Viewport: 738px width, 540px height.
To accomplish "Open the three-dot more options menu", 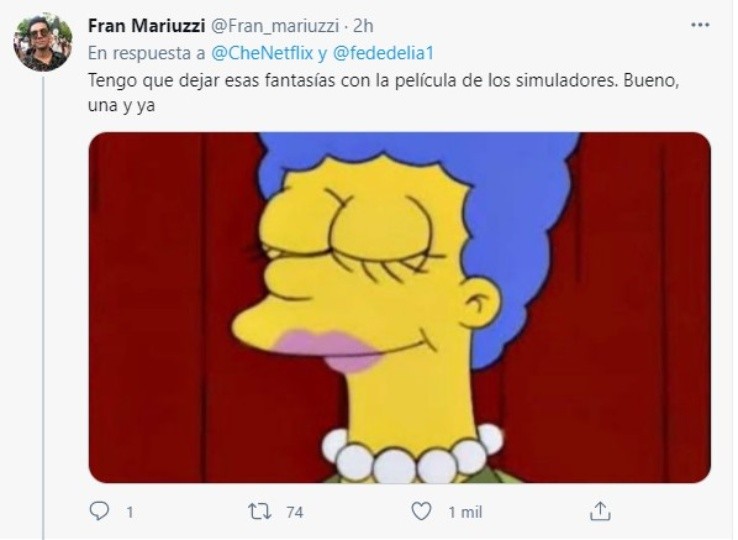I will 700,25.
